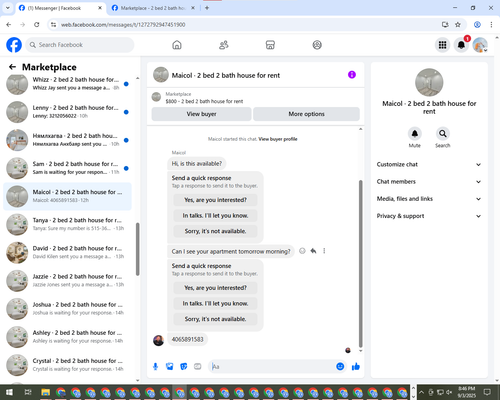
Task: Open a new browser tab
Action: [x=207, y=8]
